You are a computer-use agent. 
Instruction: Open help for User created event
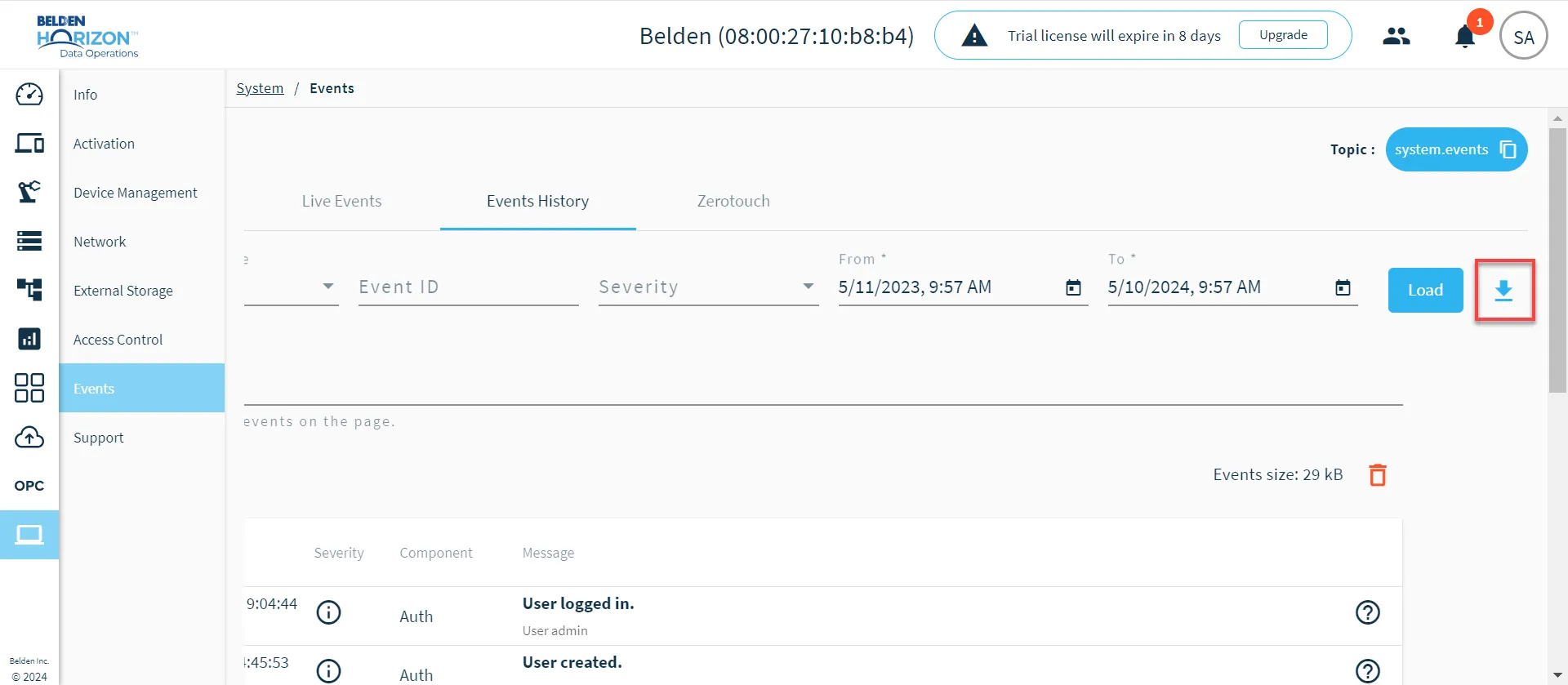(x=1368, y=671)
